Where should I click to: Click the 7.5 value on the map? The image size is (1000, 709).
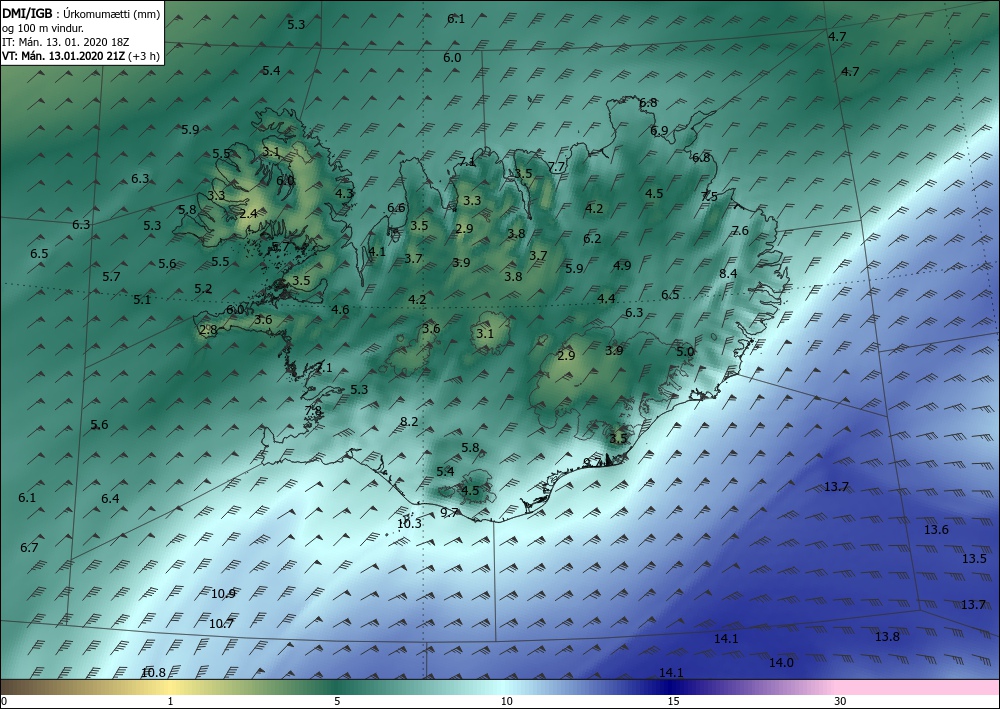pos(709,196)
